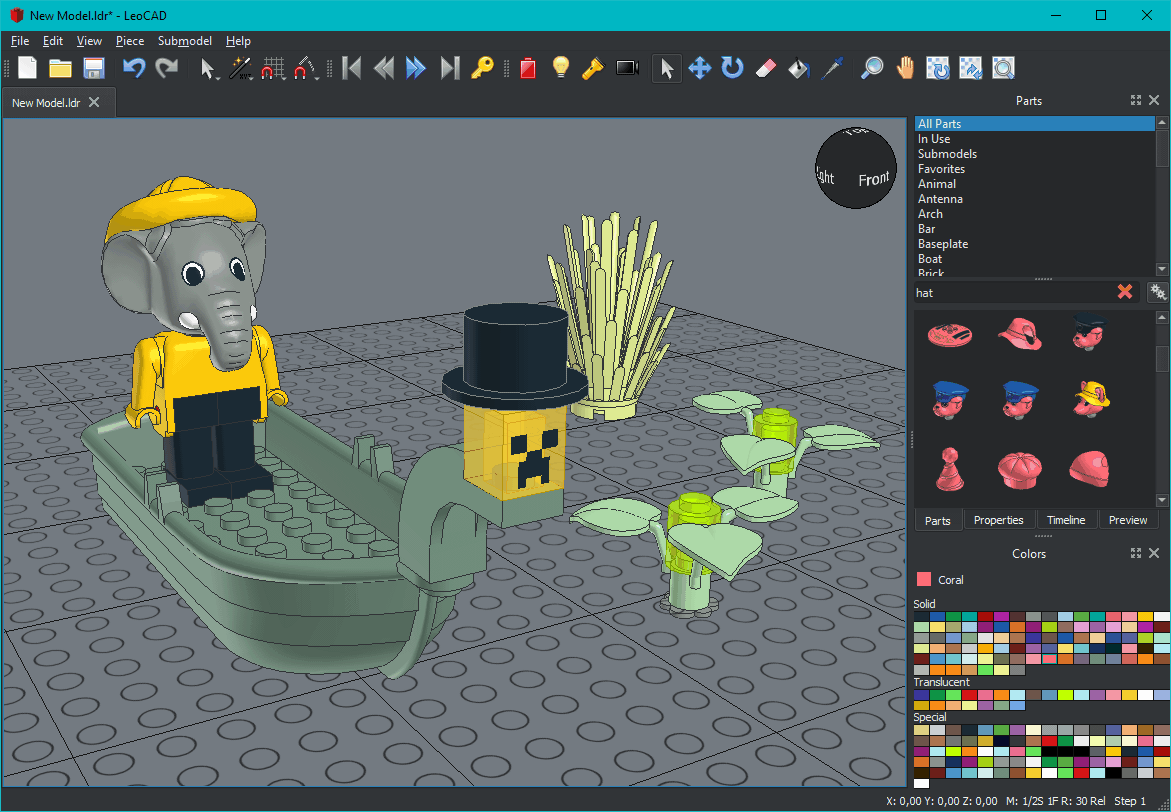Click the yellow key icon in the toolbar
This screenshot has height=812, width=1171.
pyautogui.click(x=482, y=68)
